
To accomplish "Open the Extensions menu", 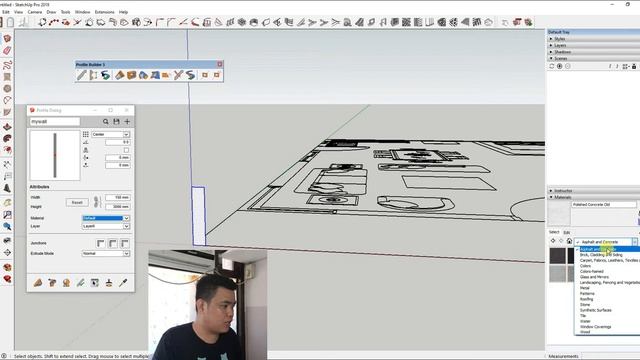I will point(104,12).
